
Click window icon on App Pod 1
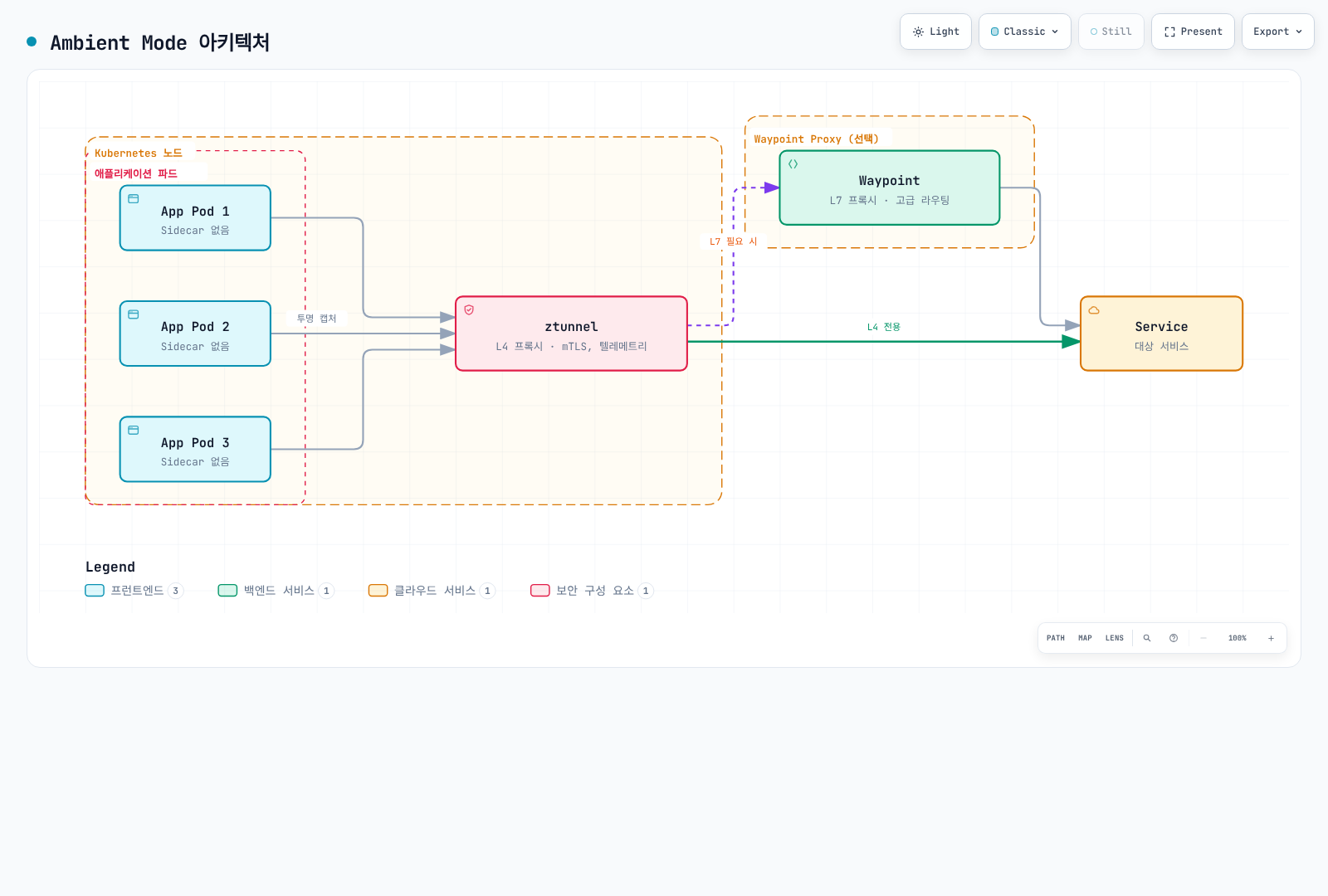click(x=134, y=199)
